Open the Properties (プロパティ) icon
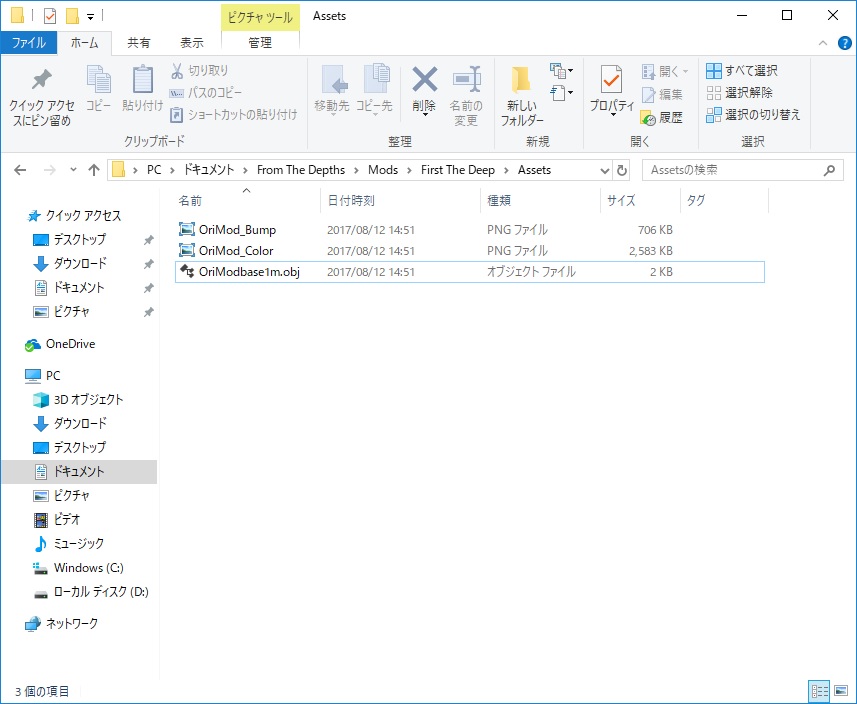The image size is (857, 704). tap(611, 80)
